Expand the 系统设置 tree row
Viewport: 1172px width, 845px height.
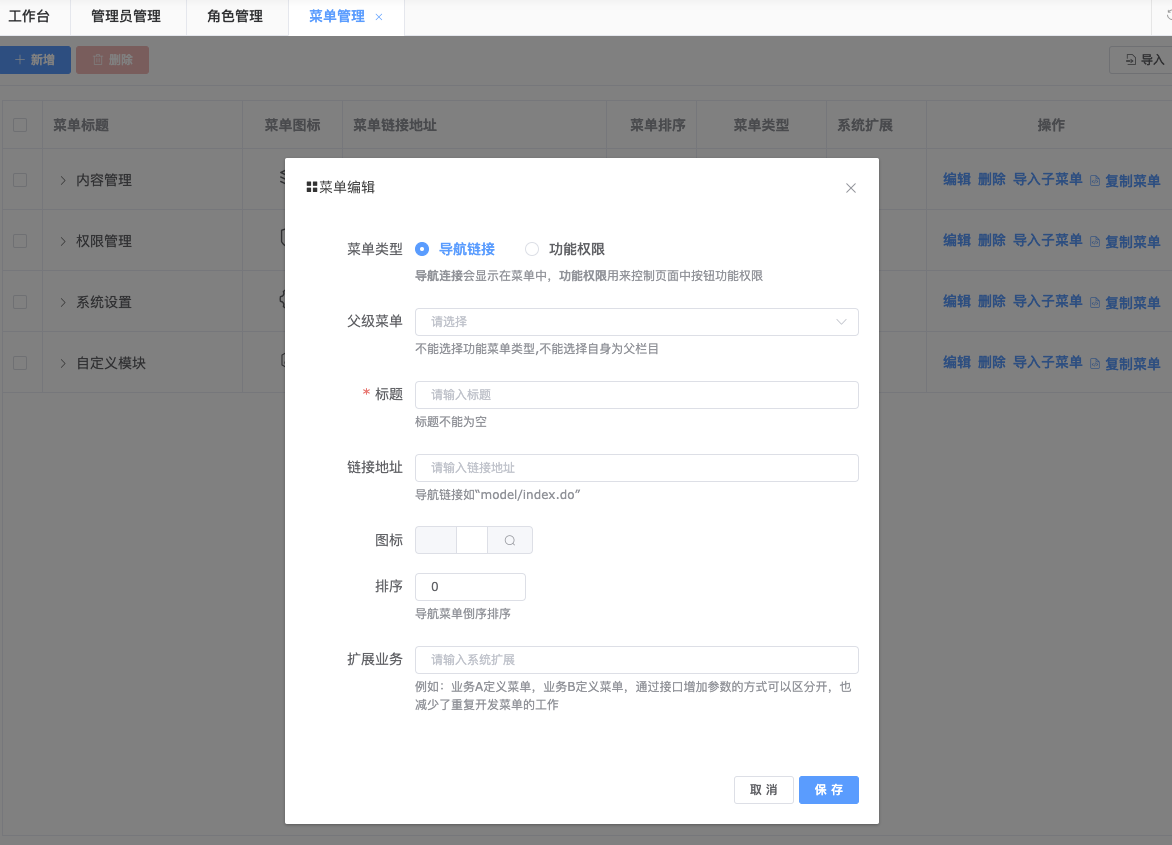coord(63,302)
